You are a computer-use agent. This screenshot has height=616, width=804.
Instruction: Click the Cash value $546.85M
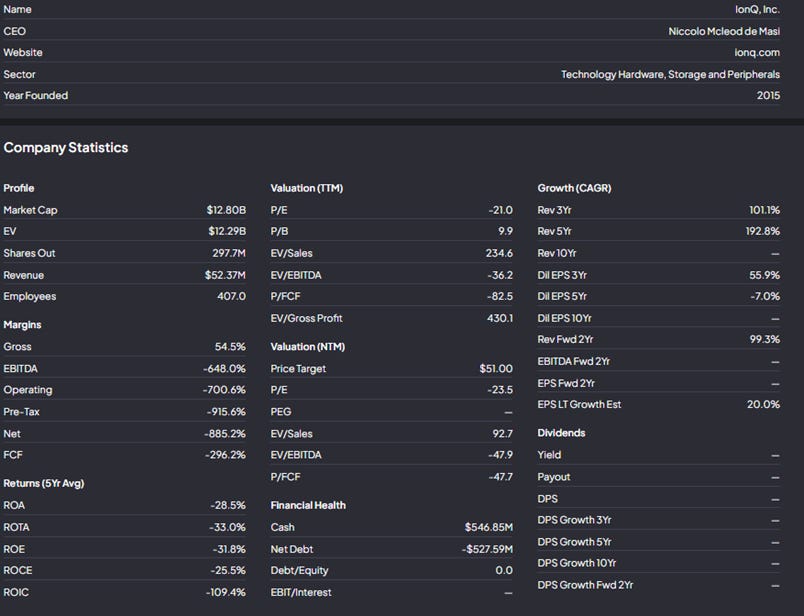coord(489,527)
